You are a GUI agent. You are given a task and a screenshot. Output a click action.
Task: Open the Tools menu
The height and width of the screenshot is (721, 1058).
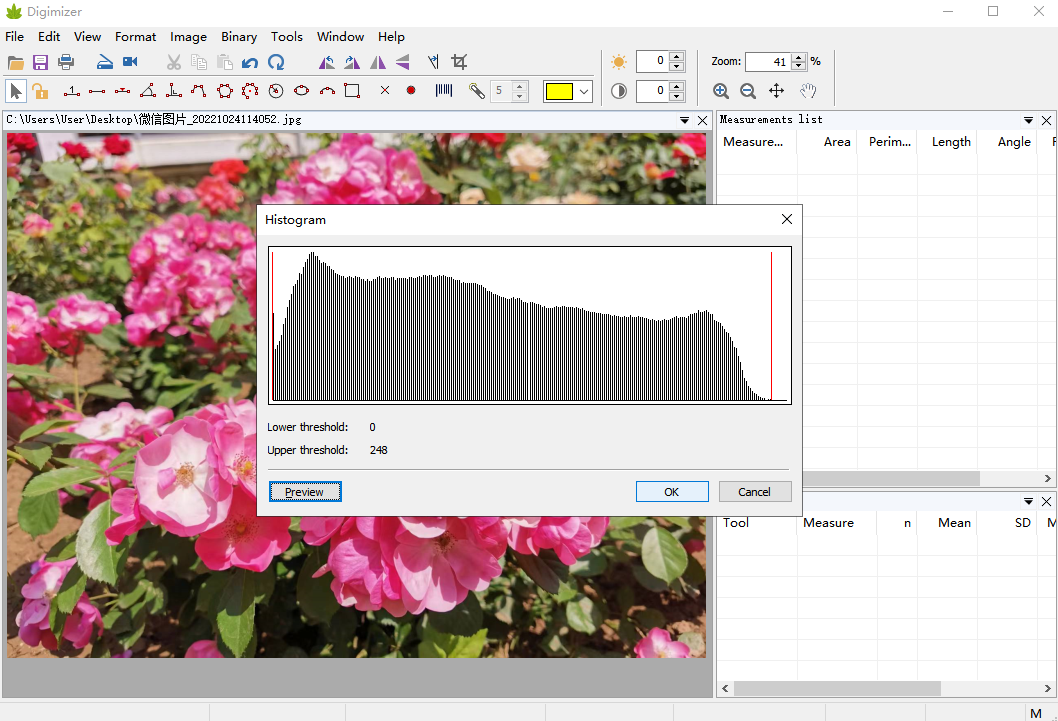click(x=287, y=36)
